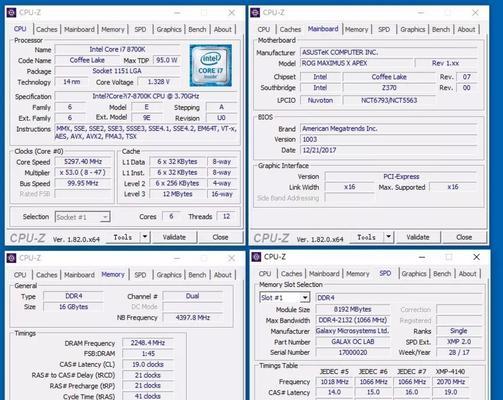Select the About tab in the Mainboard window
Viewport: 503px width, 400px height.
coord(466,29)
